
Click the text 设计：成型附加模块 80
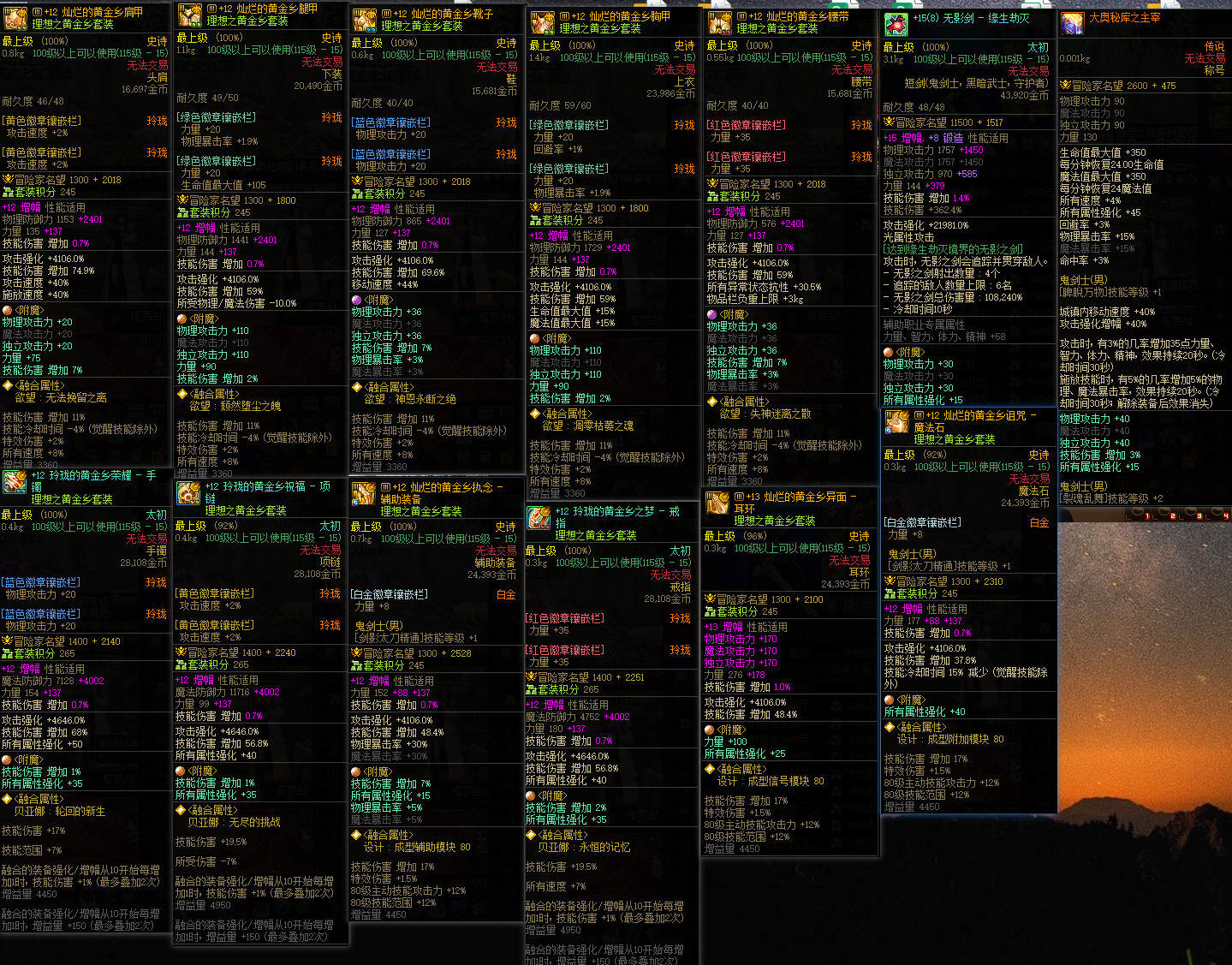point(950,739)
